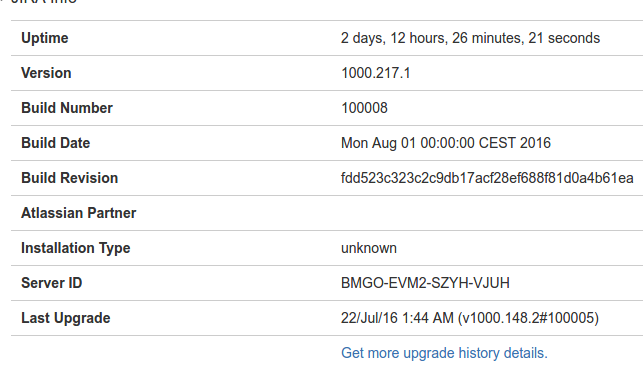Click the Build Date label
The height and width of the screenshot is (366, 643).
(x=55, y=143)
